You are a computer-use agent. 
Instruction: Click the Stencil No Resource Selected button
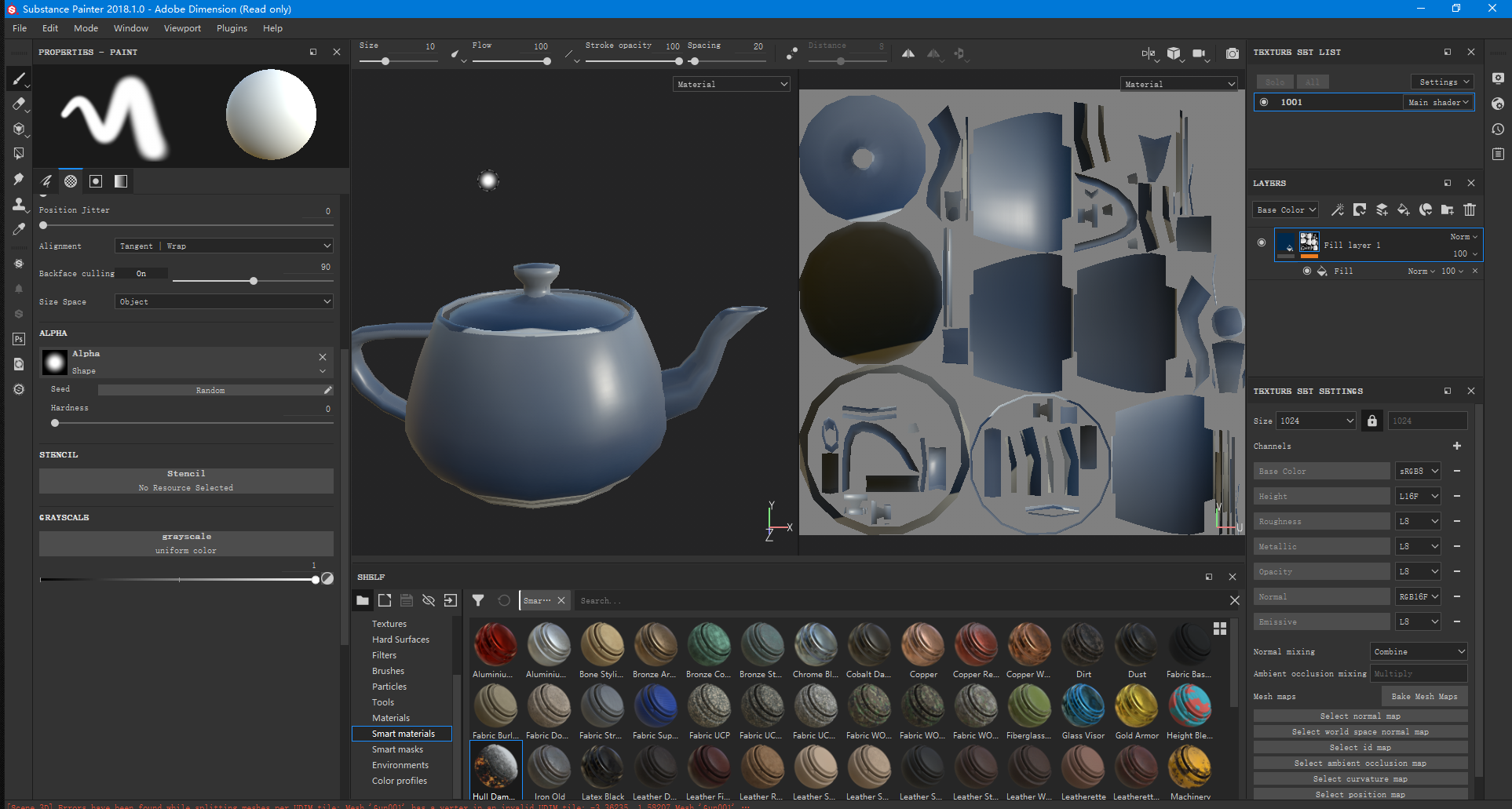186,481
